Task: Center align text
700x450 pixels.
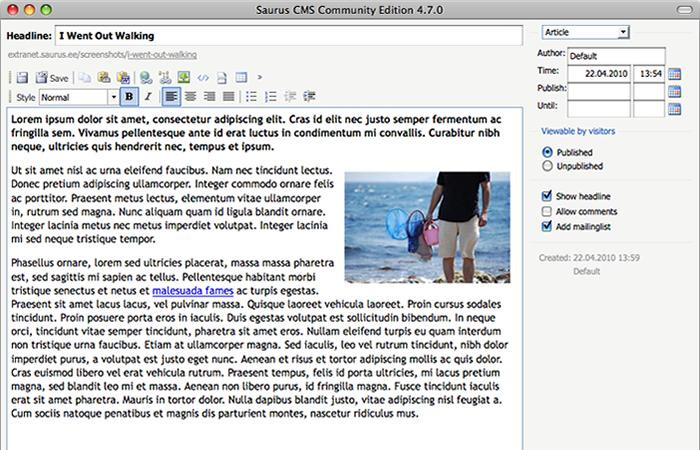Action: click(x=191, y=96)
